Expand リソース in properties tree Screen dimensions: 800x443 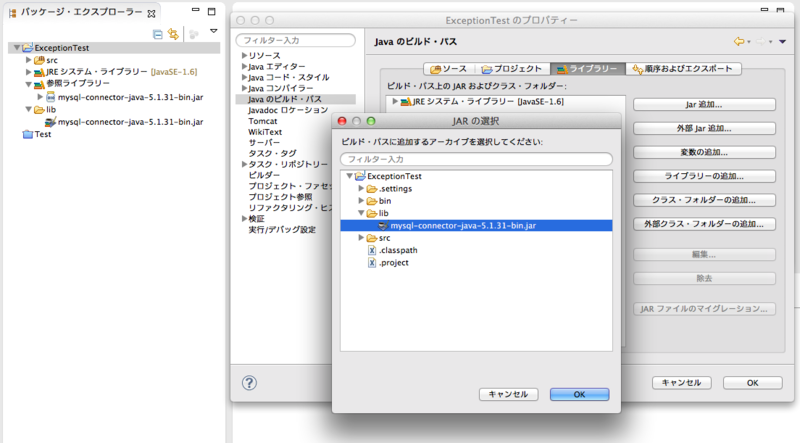tap(244, 55)
